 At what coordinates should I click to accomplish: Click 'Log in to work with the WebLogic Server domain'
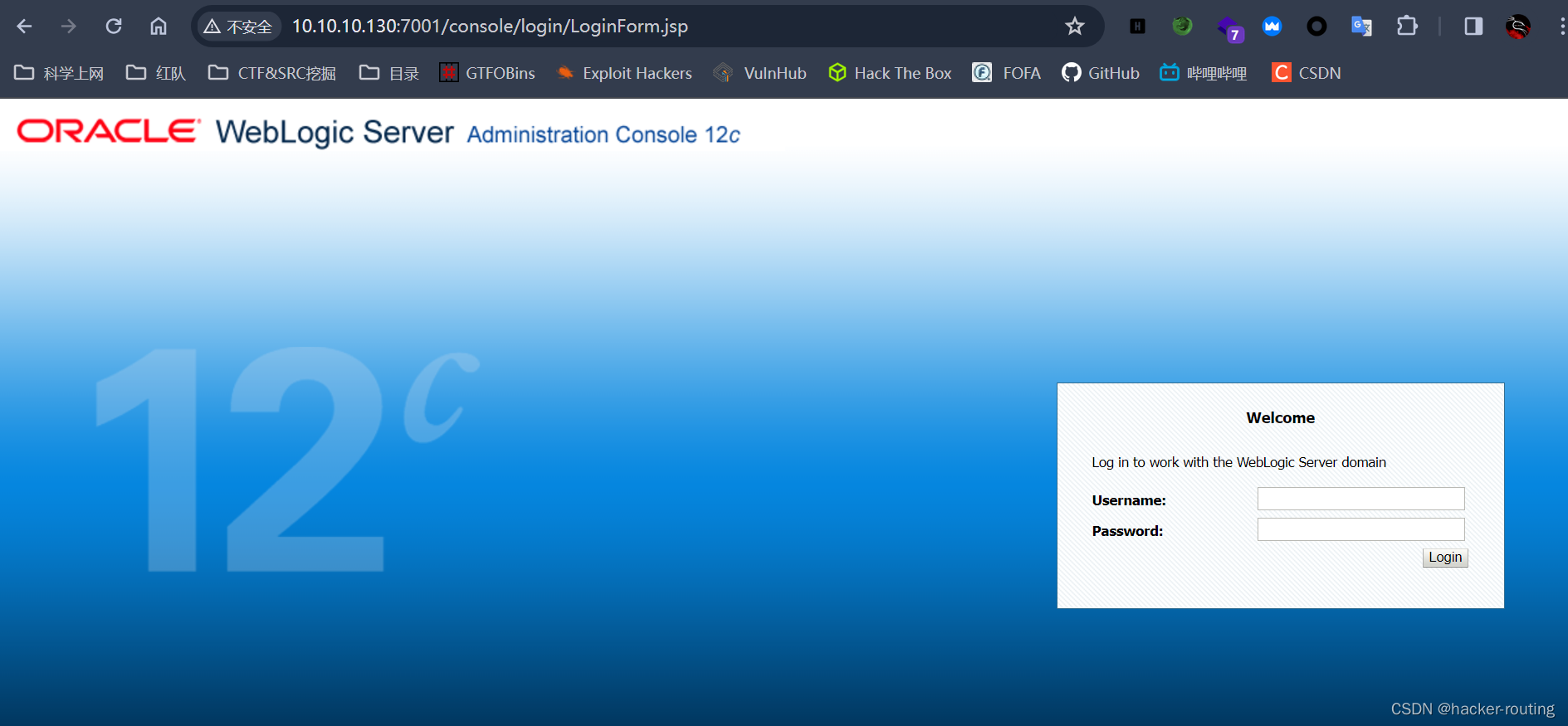pos(1238,463)
